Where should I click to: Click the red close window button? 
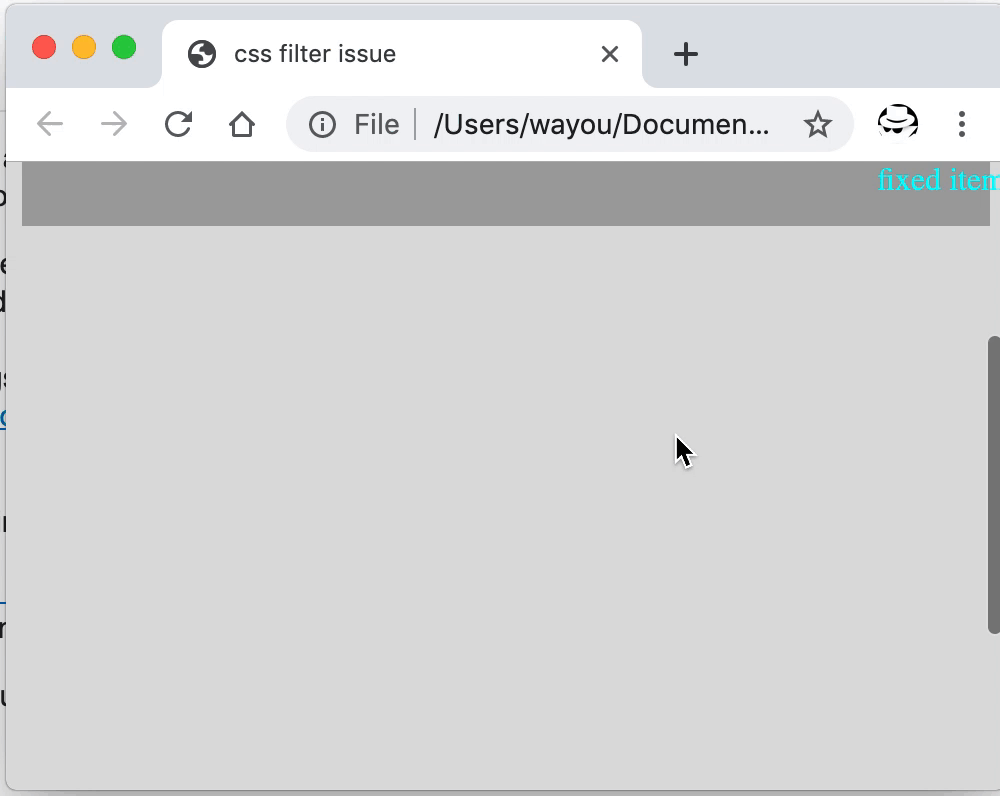click(x=44, y=47)
